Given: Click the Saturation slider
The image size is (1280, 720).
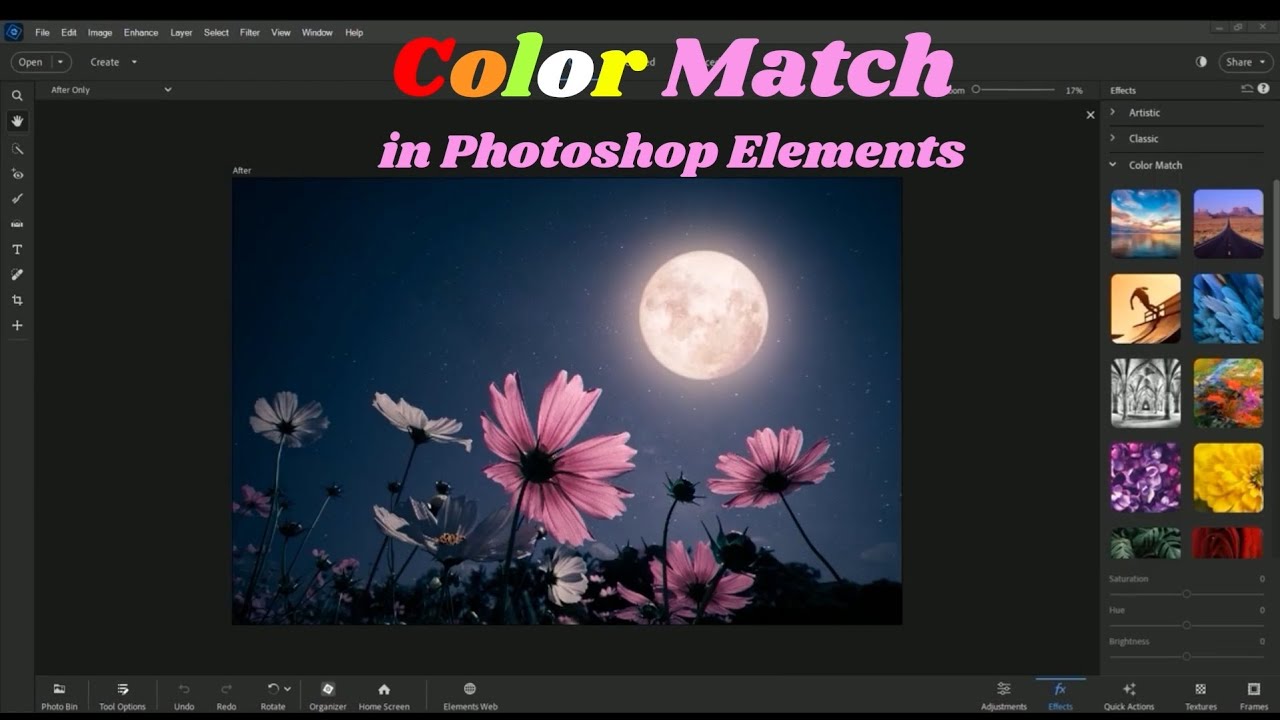Looking at the screenshot, I should (1186, 594).
